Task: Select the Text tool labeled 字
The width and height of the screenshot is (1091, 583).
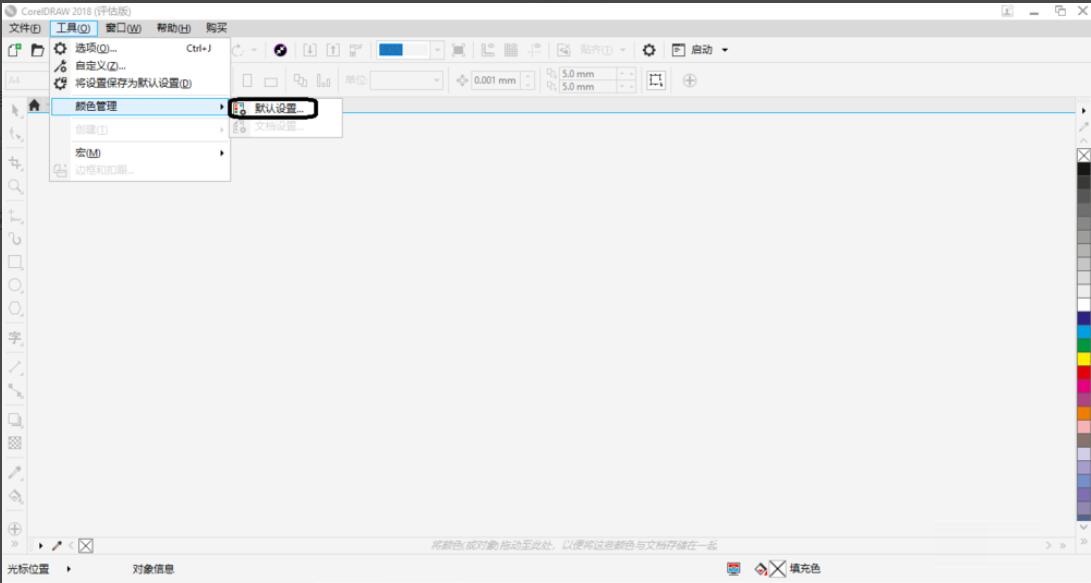Action: click(x=15, y=338)
